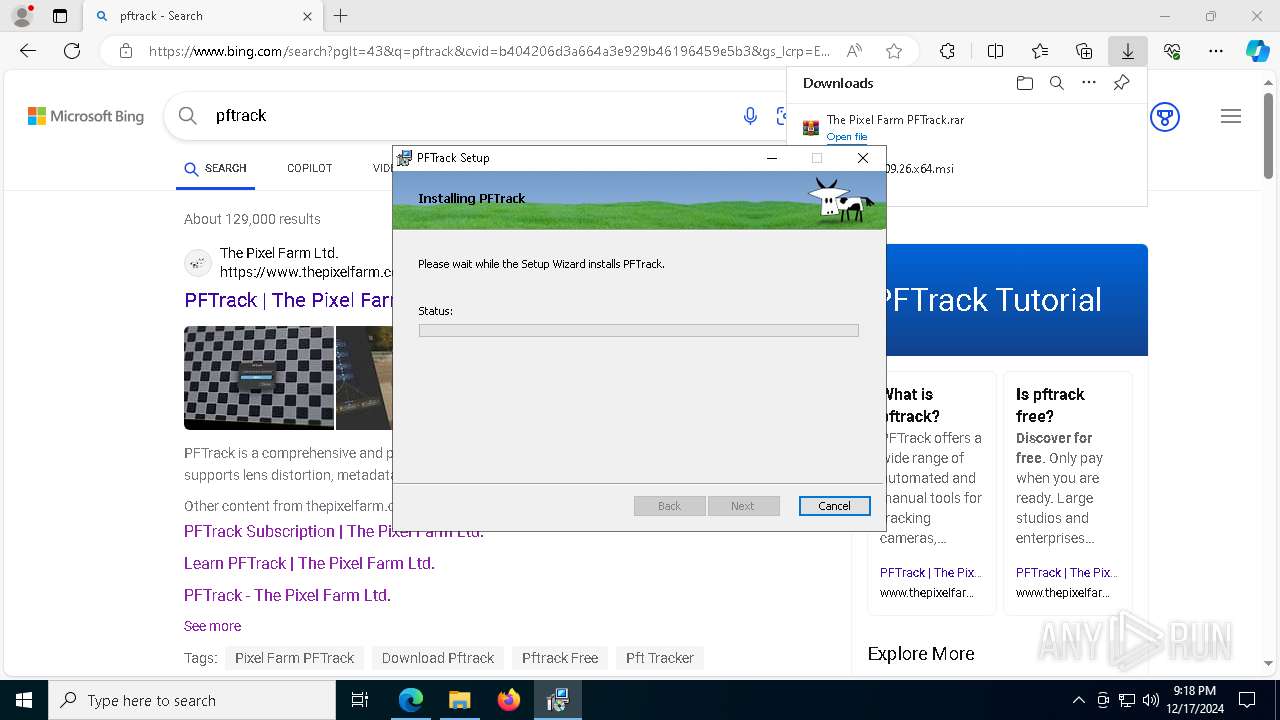This screenshot has height=720, width=1280.
Task: Click the Bing search magnifier icon
Action: click(187, 116)
